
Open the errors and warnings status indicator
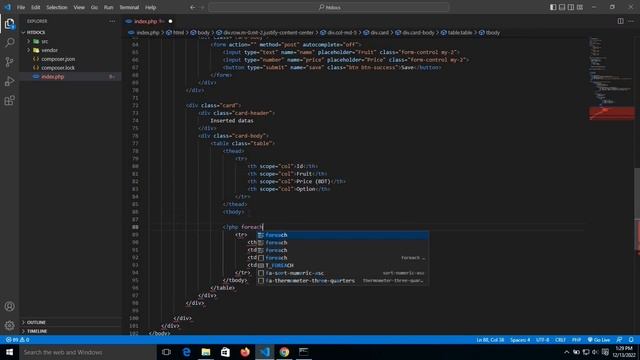[x=18, y=340]
